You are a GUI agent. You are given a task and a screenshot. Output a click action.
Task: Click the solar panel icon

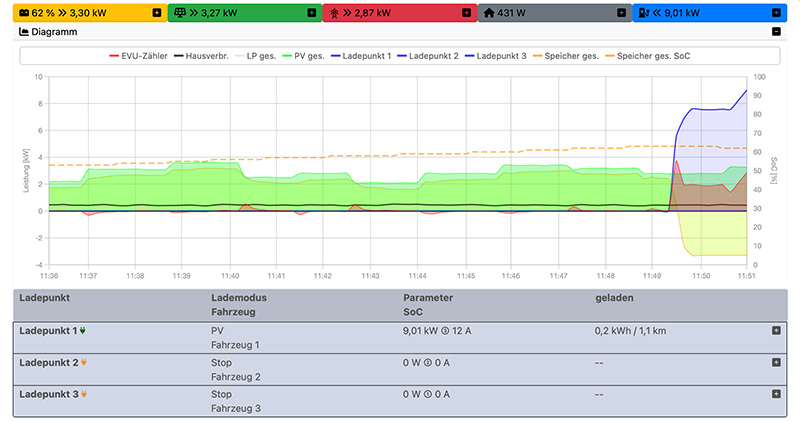tap(180, 13)
